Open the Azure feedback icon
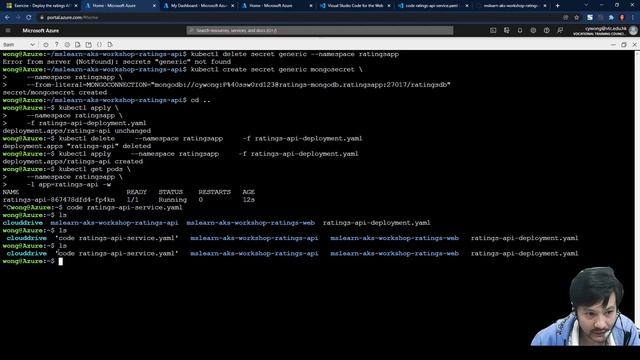640x360 pixels. 560,30
